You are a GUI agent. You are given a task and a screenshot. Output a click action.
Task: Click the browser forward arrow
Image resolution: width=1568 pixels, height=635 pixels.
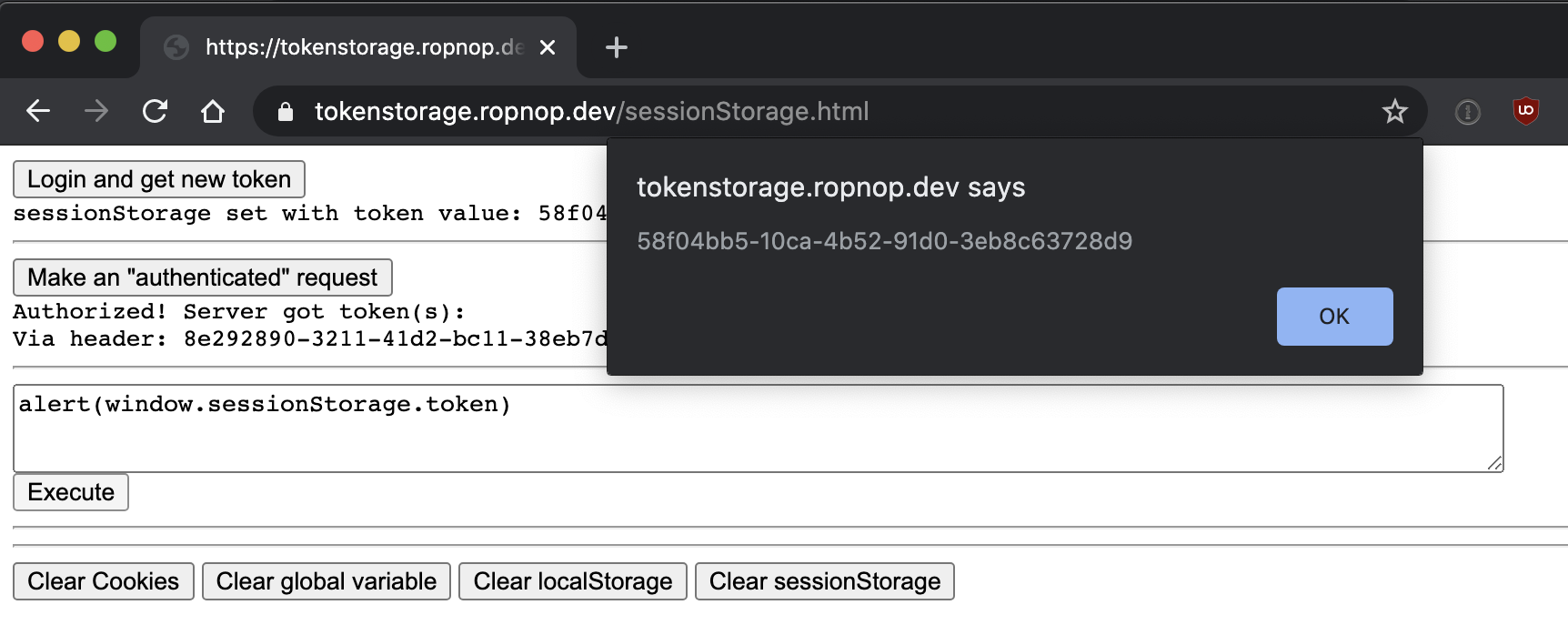pos(96,111)
